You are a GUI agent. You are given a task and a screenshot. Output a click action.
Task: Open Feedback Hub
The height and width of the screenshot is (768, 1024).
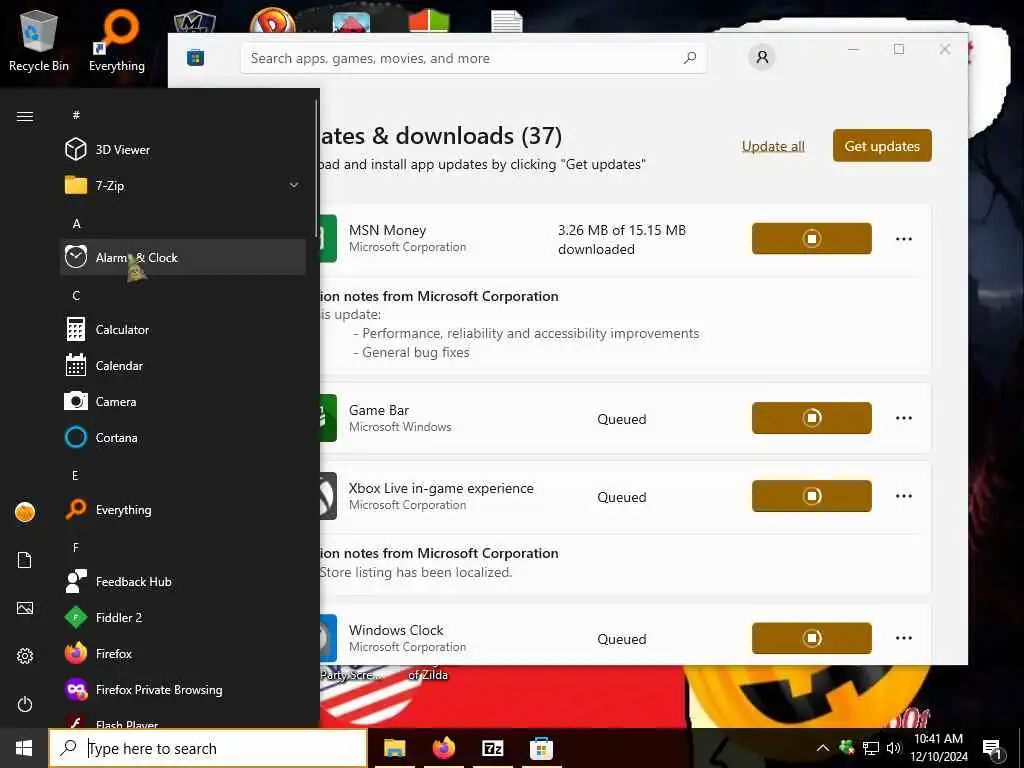click(183, 581)
